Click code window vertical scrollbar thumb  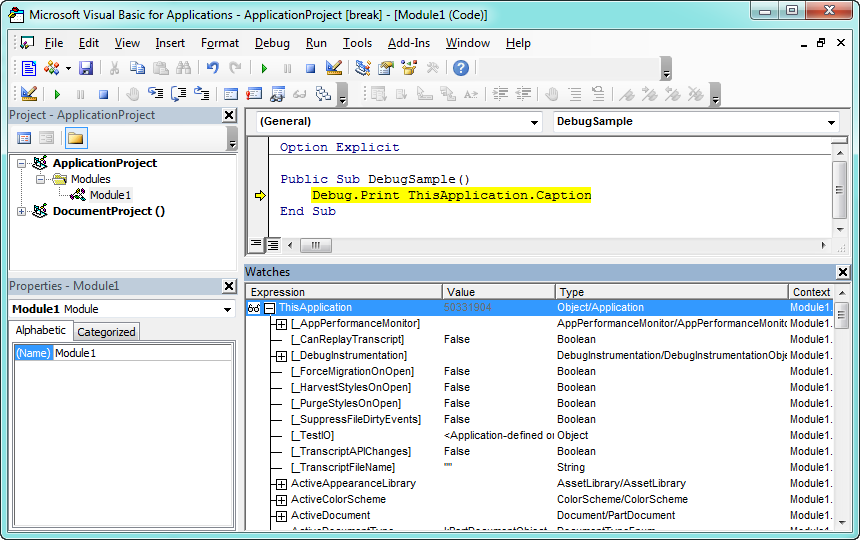[x=839, y=190]
